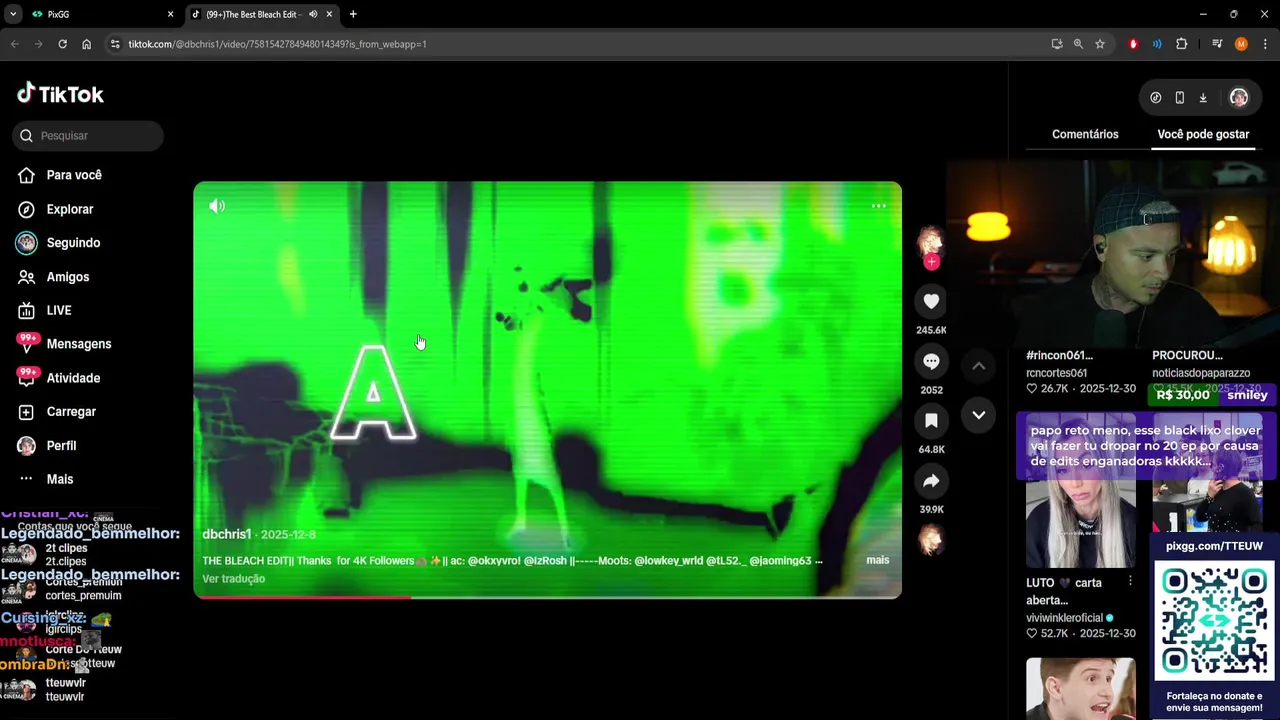Open noticiasdopaparazzo channel link

[x=1201, y=373]
